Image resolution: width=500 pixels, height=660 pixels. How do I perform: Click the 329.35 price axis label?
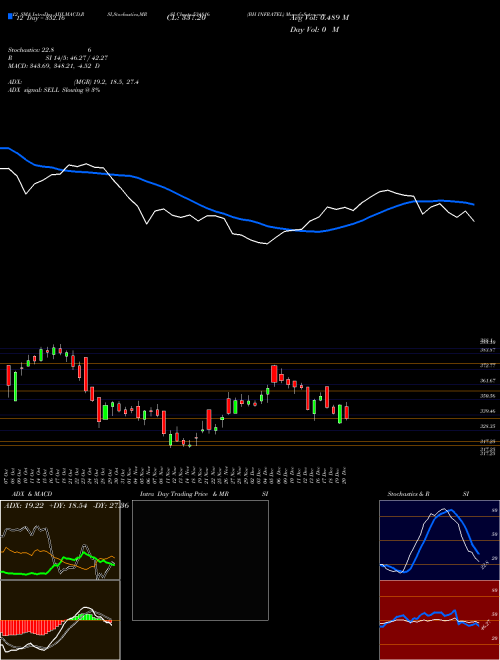tap(489, 426)
